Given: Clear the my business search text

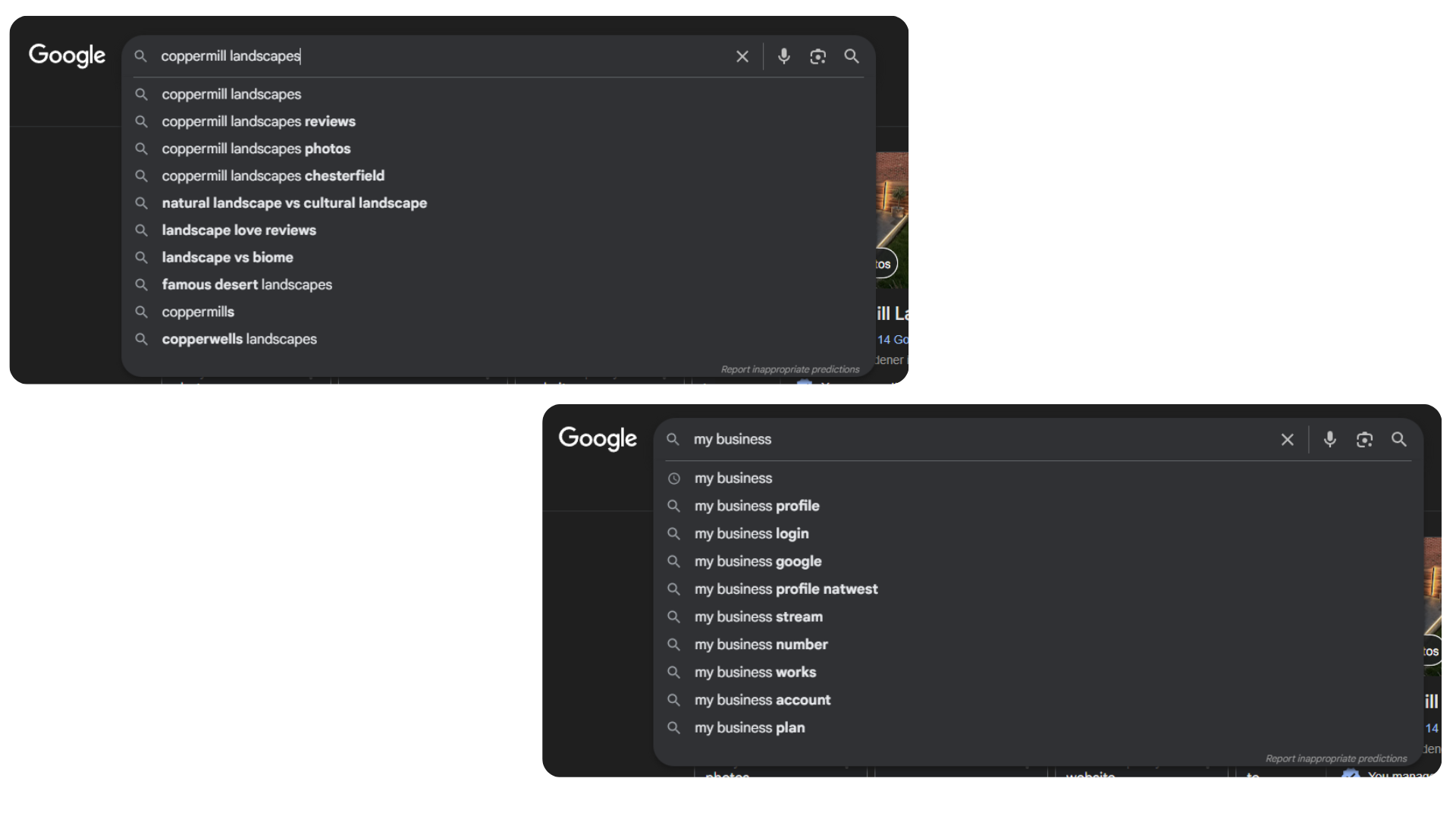Looking at the screenshot, I should pyautogui.click(x=1287, y=439).
